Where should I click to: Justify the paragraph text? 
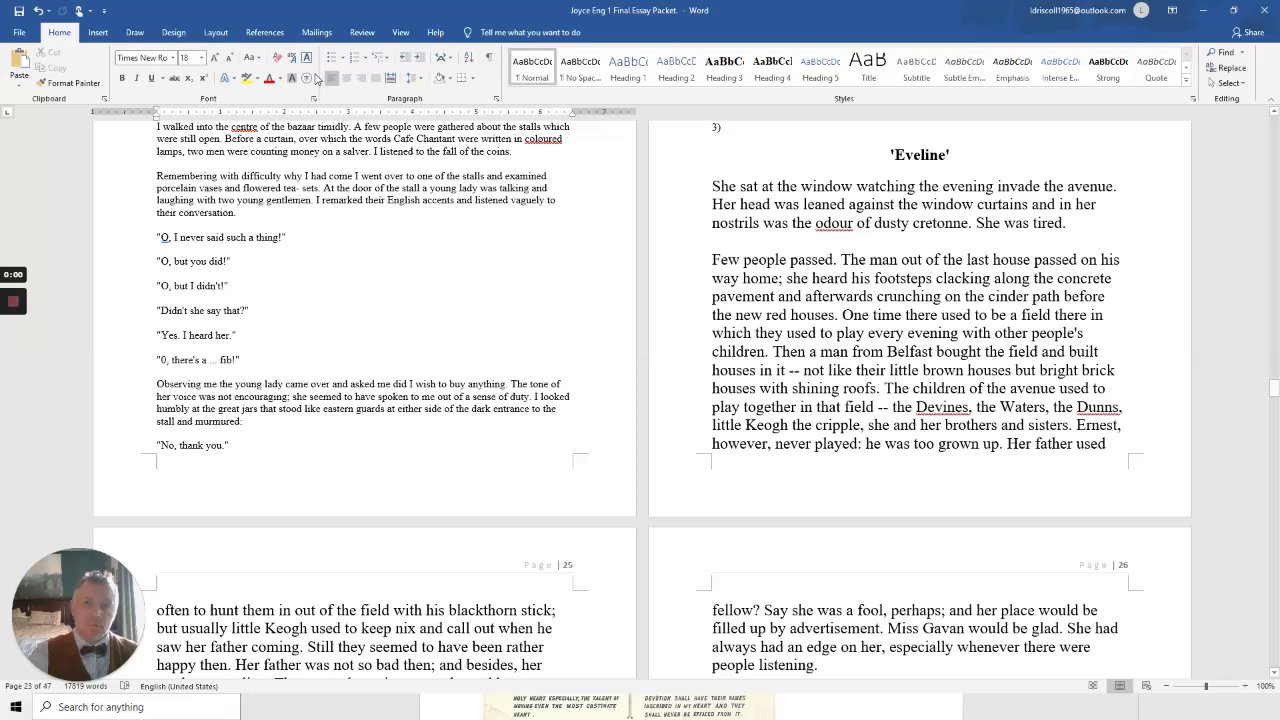[x=376, y=78]
